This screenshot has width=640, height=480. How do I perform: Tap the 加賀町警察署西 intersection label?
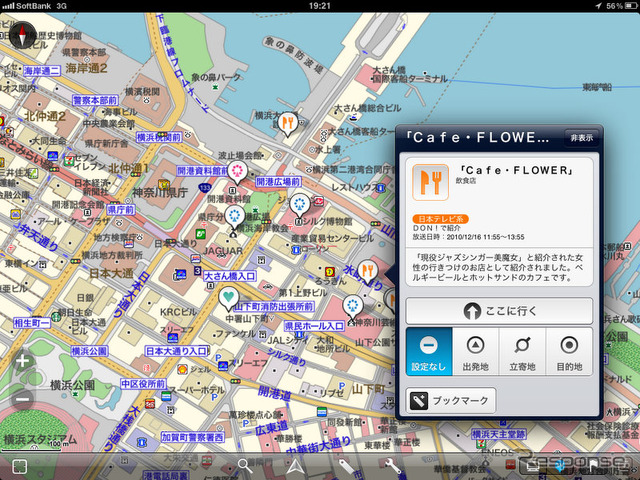pos(193,437)
